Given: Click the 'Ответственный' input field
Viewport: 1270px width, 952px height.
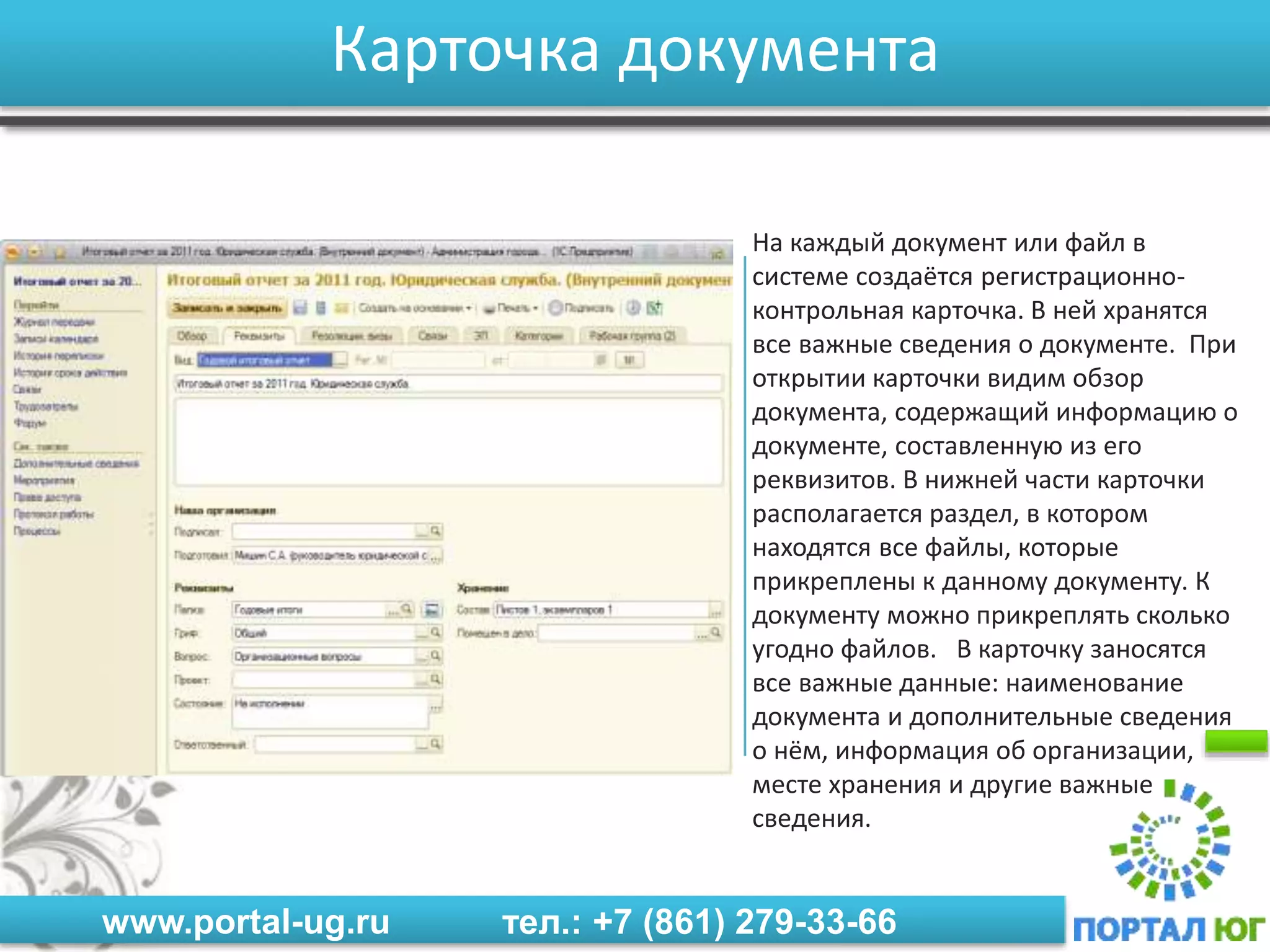Looking at the screenshot, I should [x=335, y=744].
